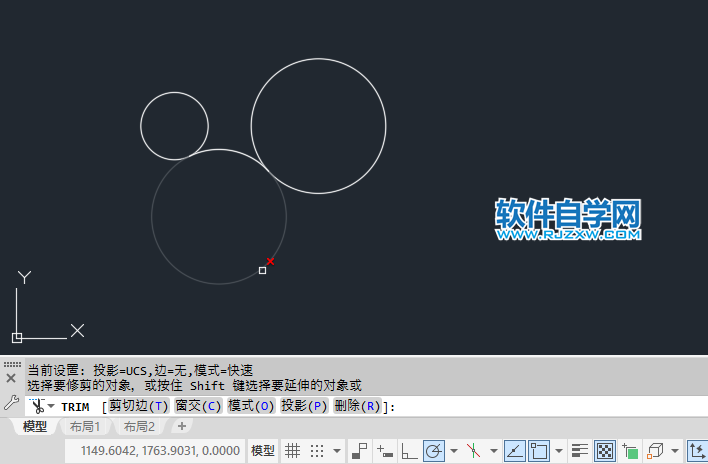Screen dimensions: 708x464
Task: Toggle polar tracking icon
Action: tap(433, 450)
